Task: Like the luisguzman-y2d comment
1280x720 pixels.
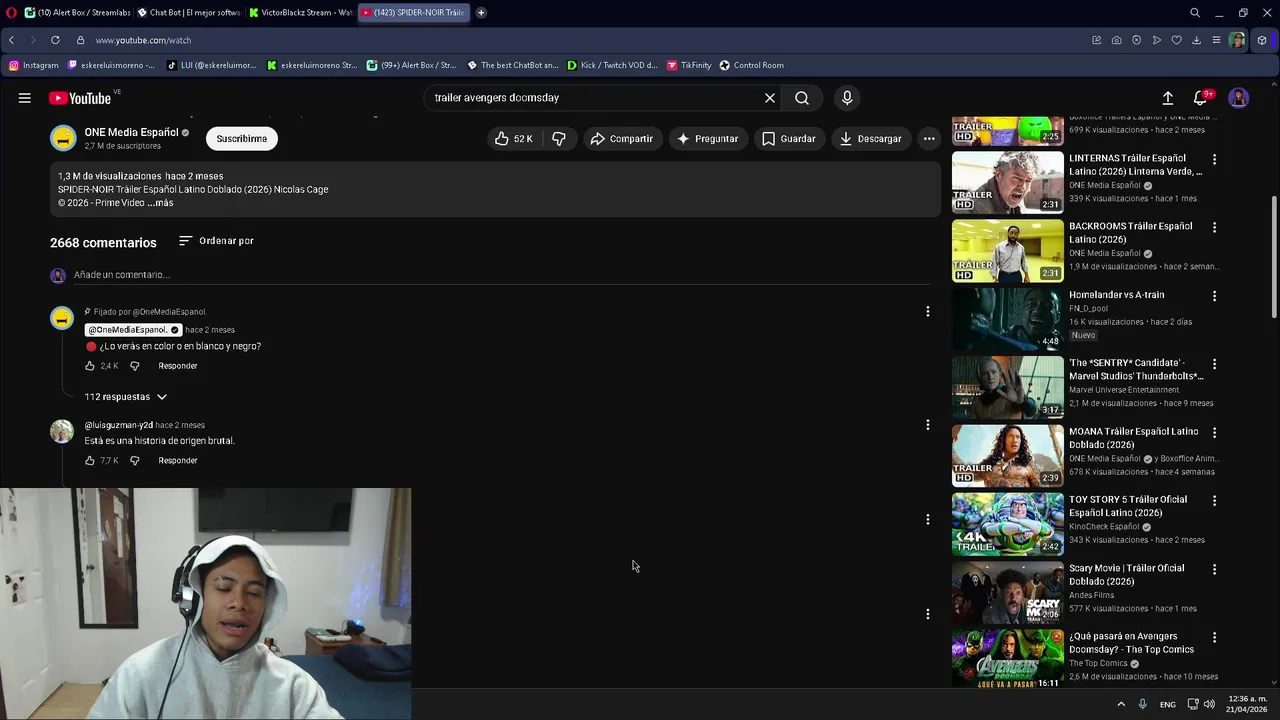Action: click(90, 461)
